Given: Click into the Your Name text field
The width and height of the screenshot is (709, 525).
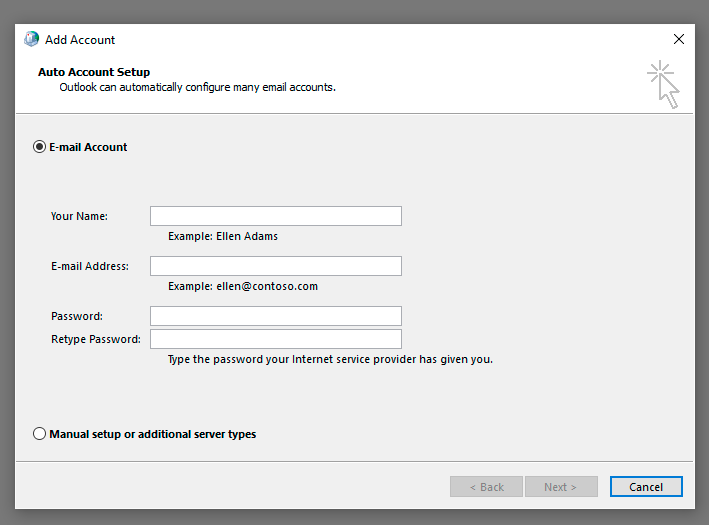Looking at the screenshot, I should tap(275, 216).
